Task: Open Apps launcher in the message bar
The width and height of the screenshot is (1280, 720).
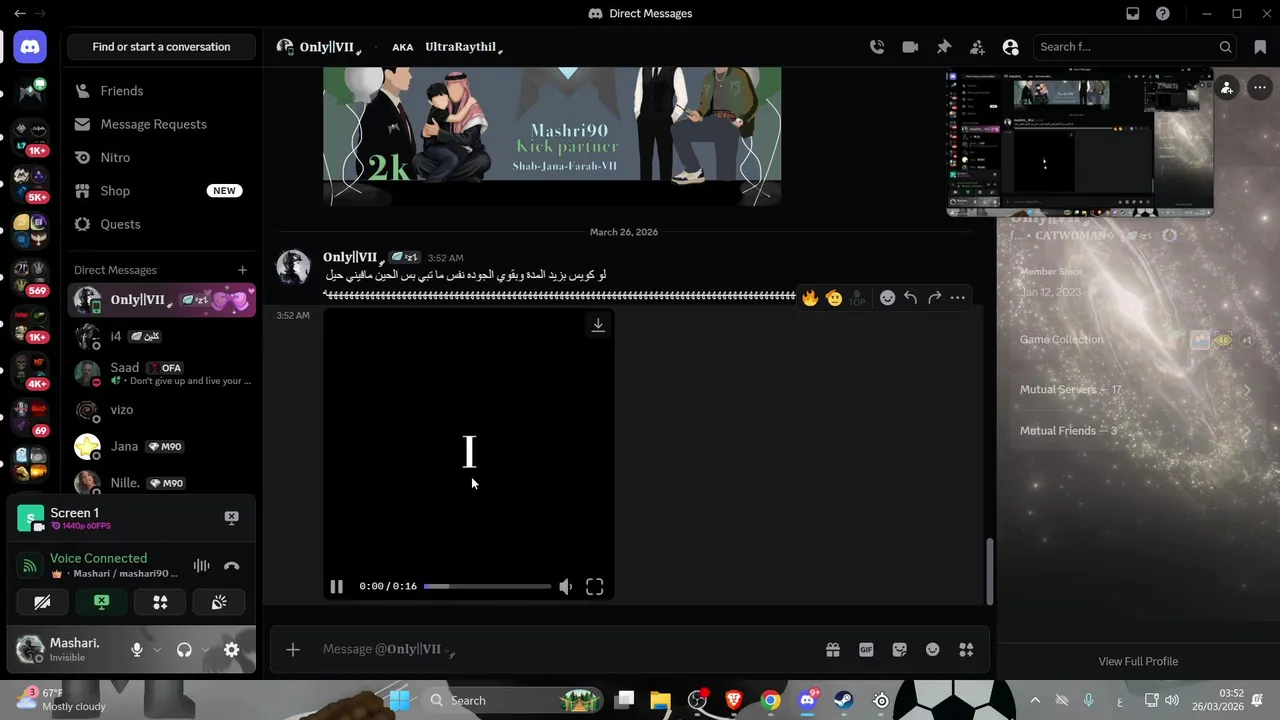Action: point(966,650)
